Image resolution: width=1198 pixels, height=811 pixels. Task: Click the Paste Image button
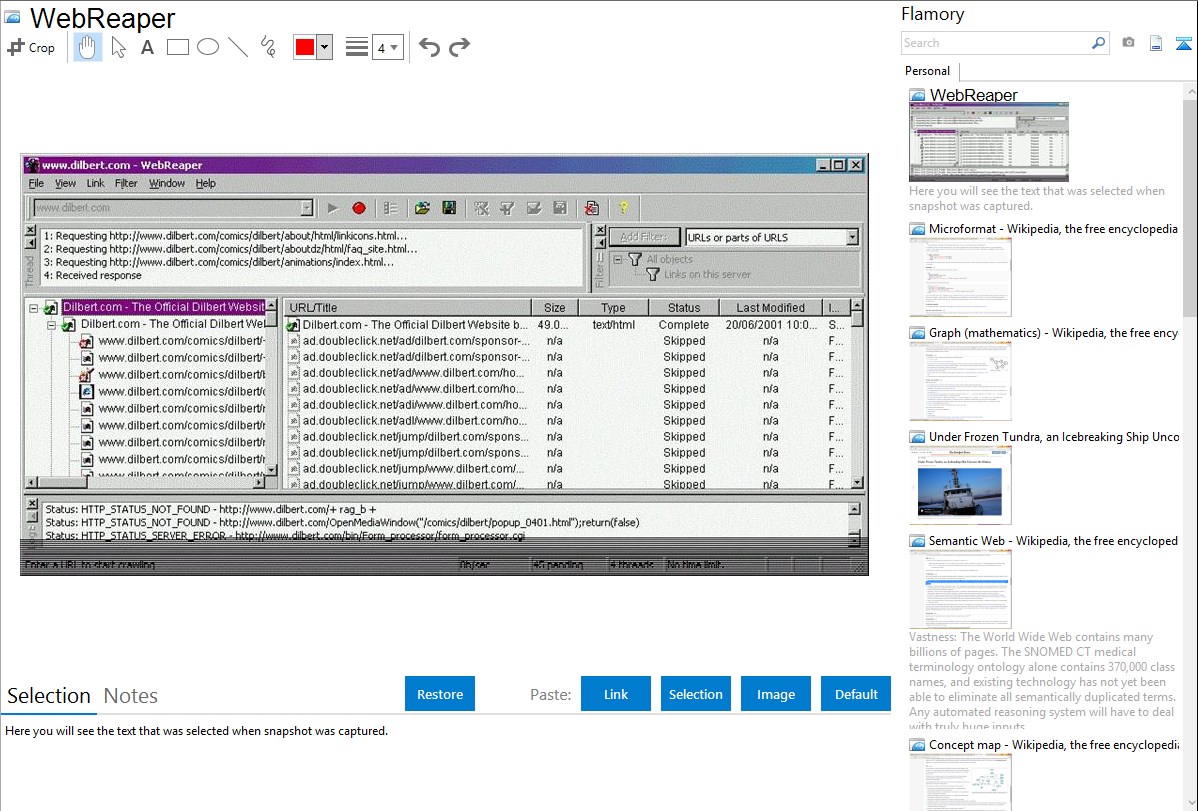point(776,694)
